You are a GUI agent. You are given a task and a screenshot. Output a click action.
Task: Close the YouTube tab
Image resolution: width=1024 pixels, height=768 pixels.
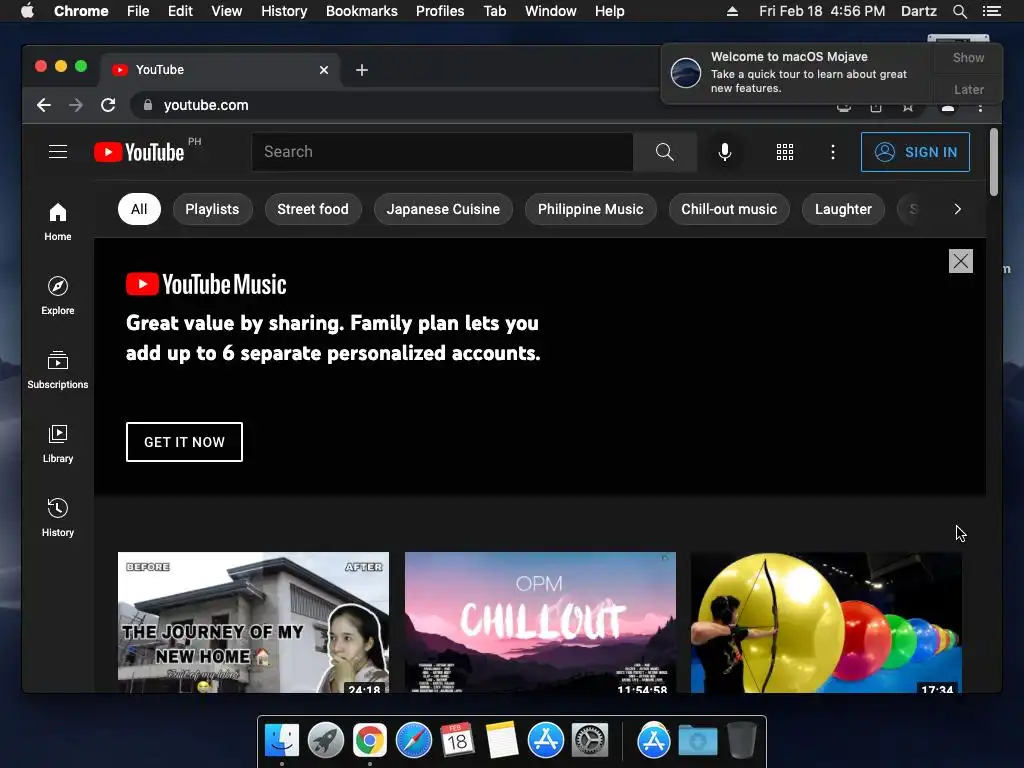(x=324, y=70)
